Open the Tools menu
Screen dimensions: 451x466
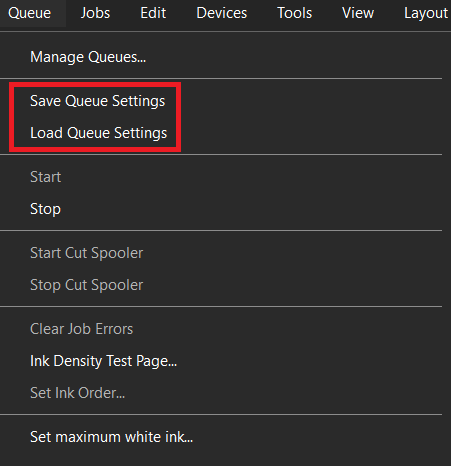point(295,13)
